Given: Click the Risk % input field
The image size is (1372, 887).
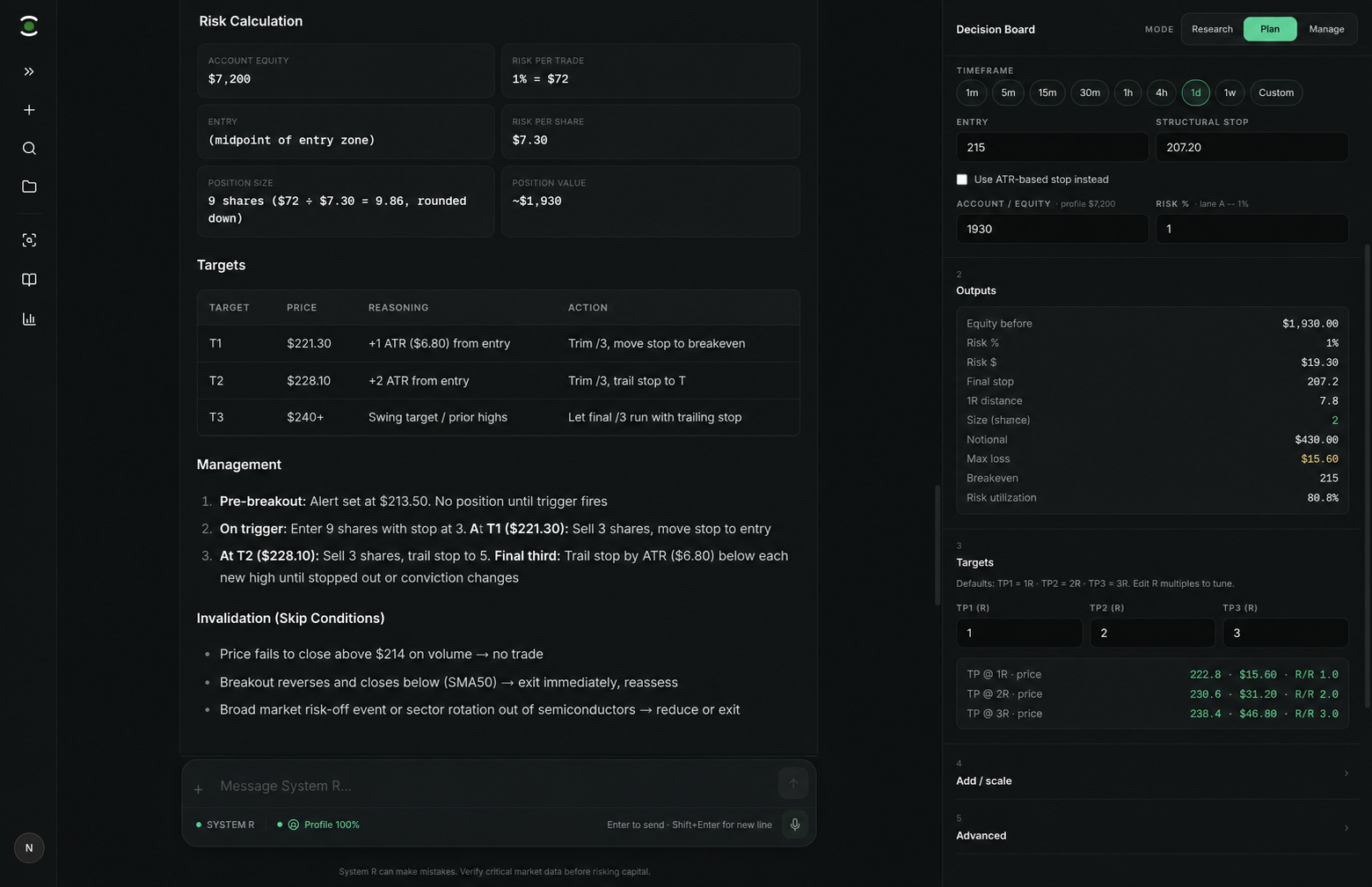Looking at the screenshot, I should (x=1252, y=229).
